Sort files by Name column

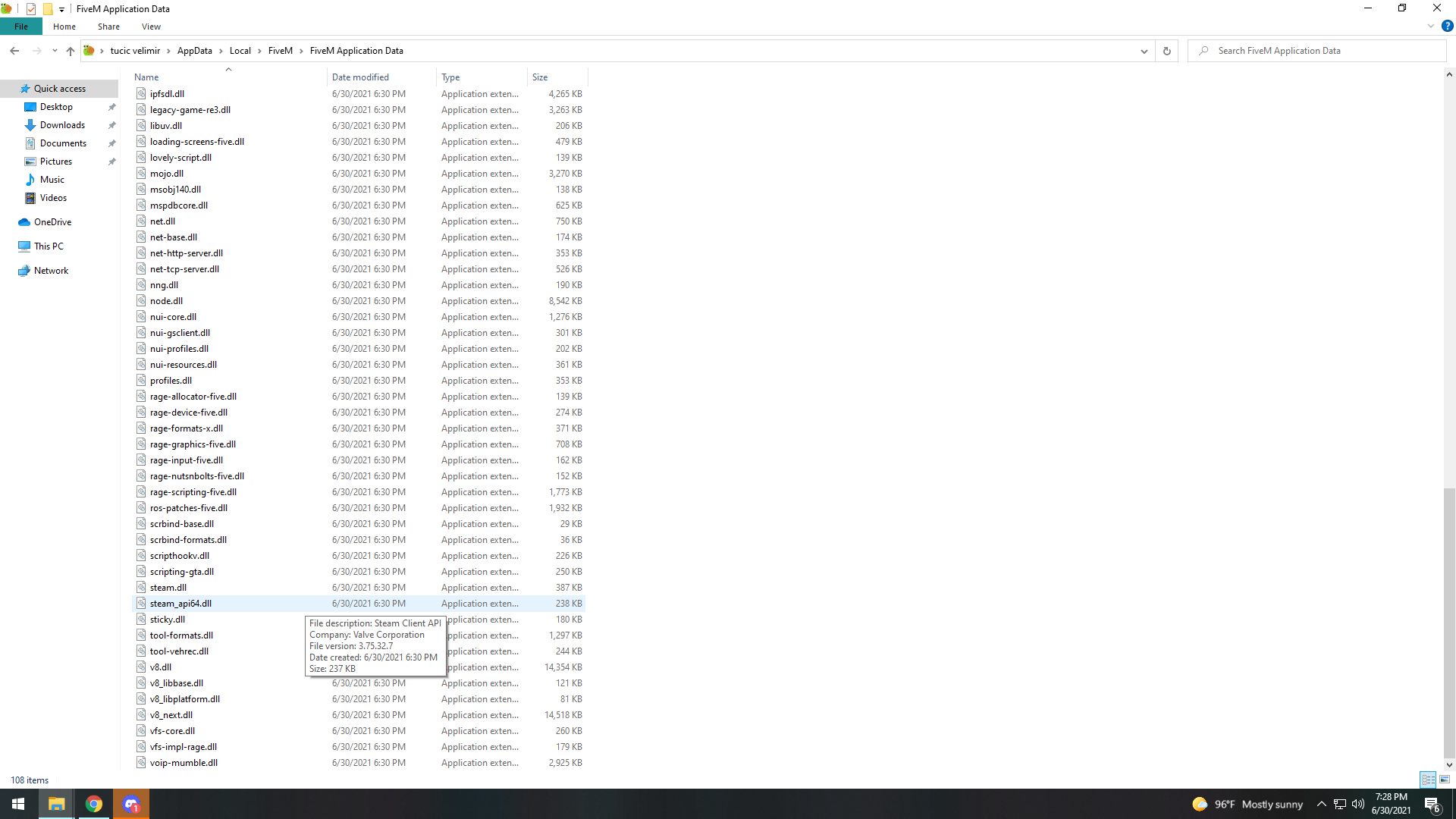click(229, 77)
